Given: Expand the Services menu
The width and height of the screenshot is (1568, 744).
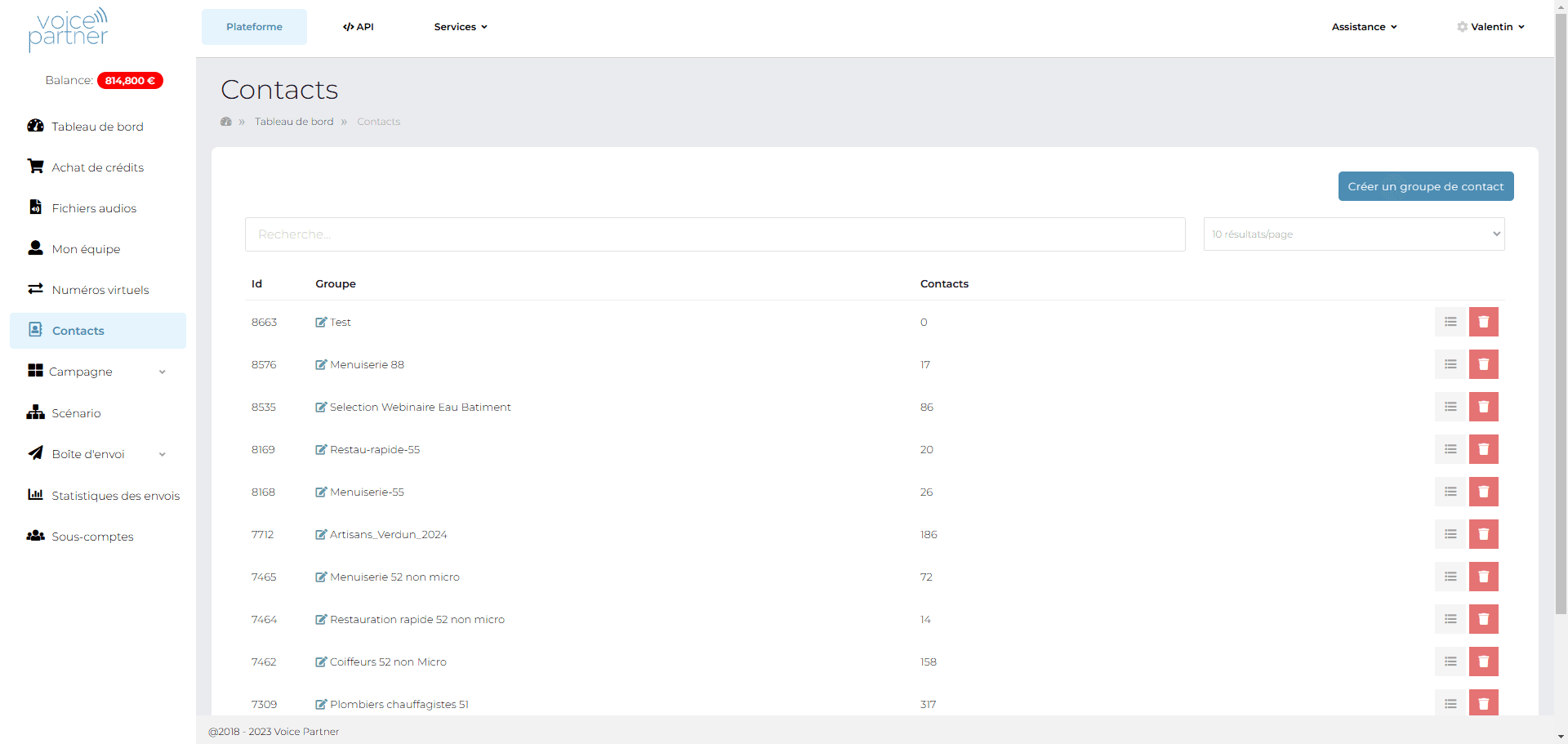Looking at the screenshot, I should click(461, 27).
